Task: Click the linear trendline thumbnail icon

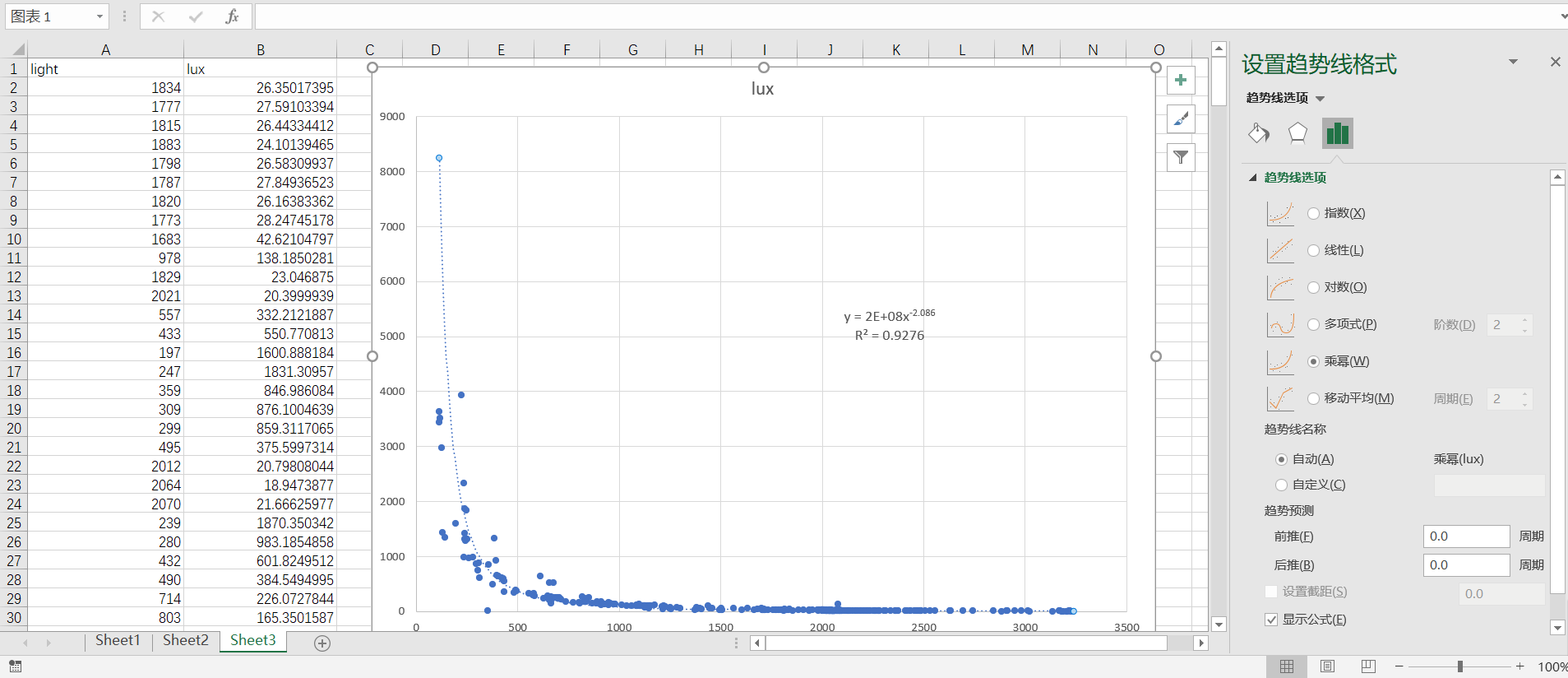Action: pos(1280,250)
